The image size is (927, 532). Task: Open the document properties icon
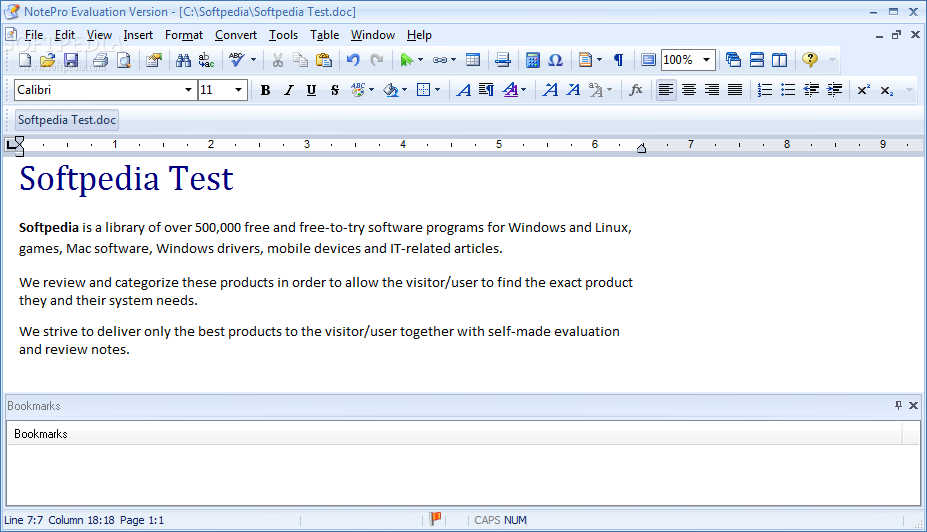pyautogui.click(x=154, y=60)
